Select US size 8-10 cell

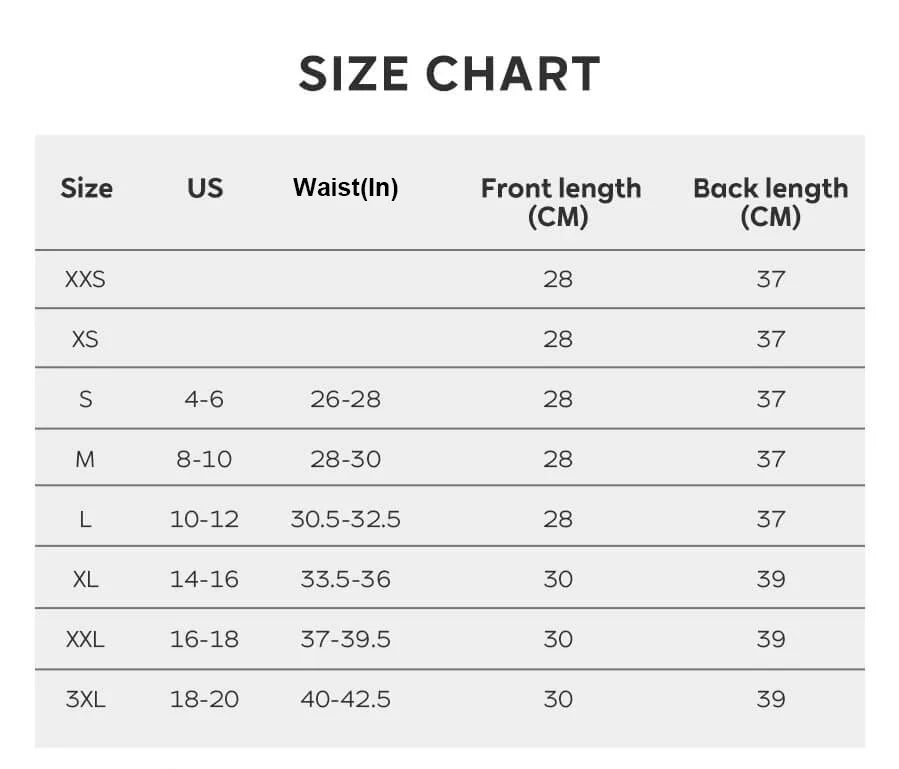coord(204,459)
